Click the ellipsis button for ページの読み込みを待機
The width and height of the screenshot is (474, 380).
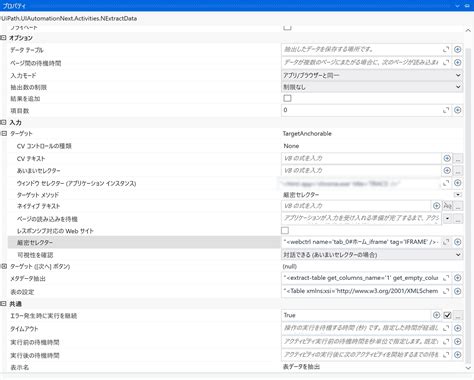point(458,219)
